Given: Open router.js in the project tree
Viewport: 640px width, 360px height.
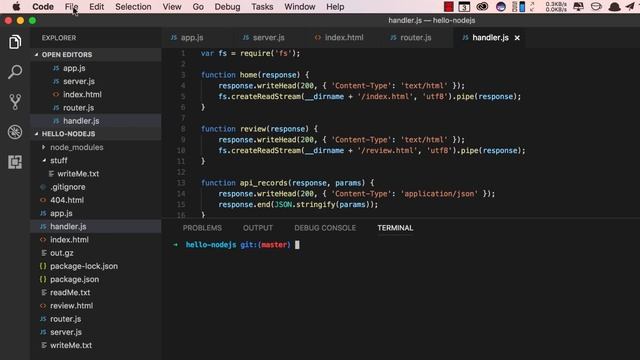Looking at the screenshot, I should pos(96,319).
